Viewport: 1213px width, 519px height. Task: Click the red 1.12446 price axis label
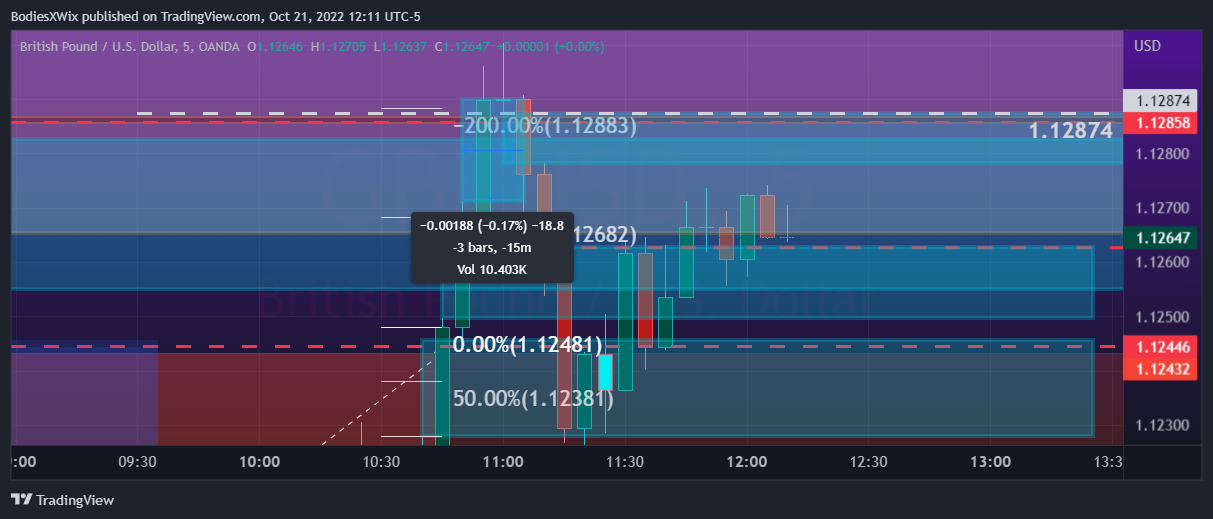(x=1161, y=347)
